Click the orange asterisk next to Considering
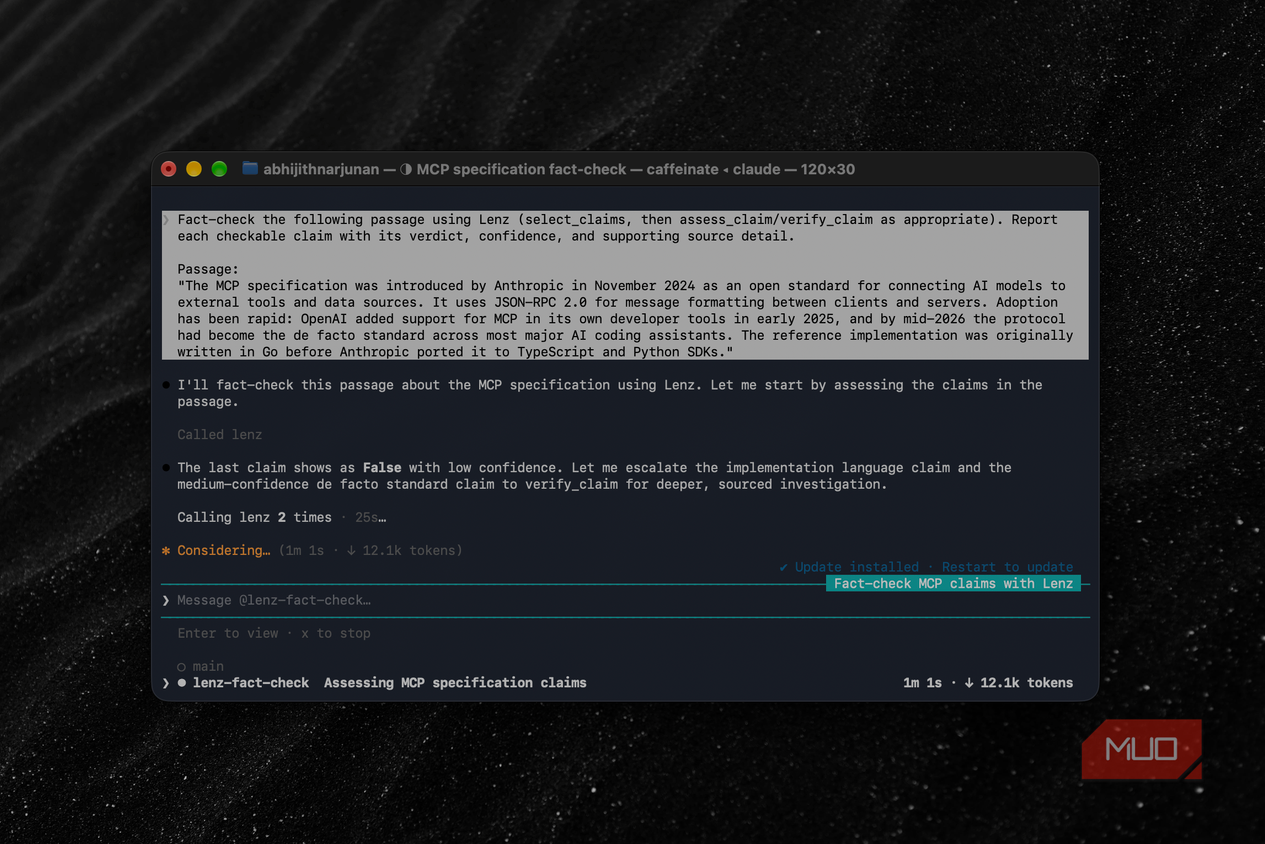The image size is (1265, 844). point(166,550)
